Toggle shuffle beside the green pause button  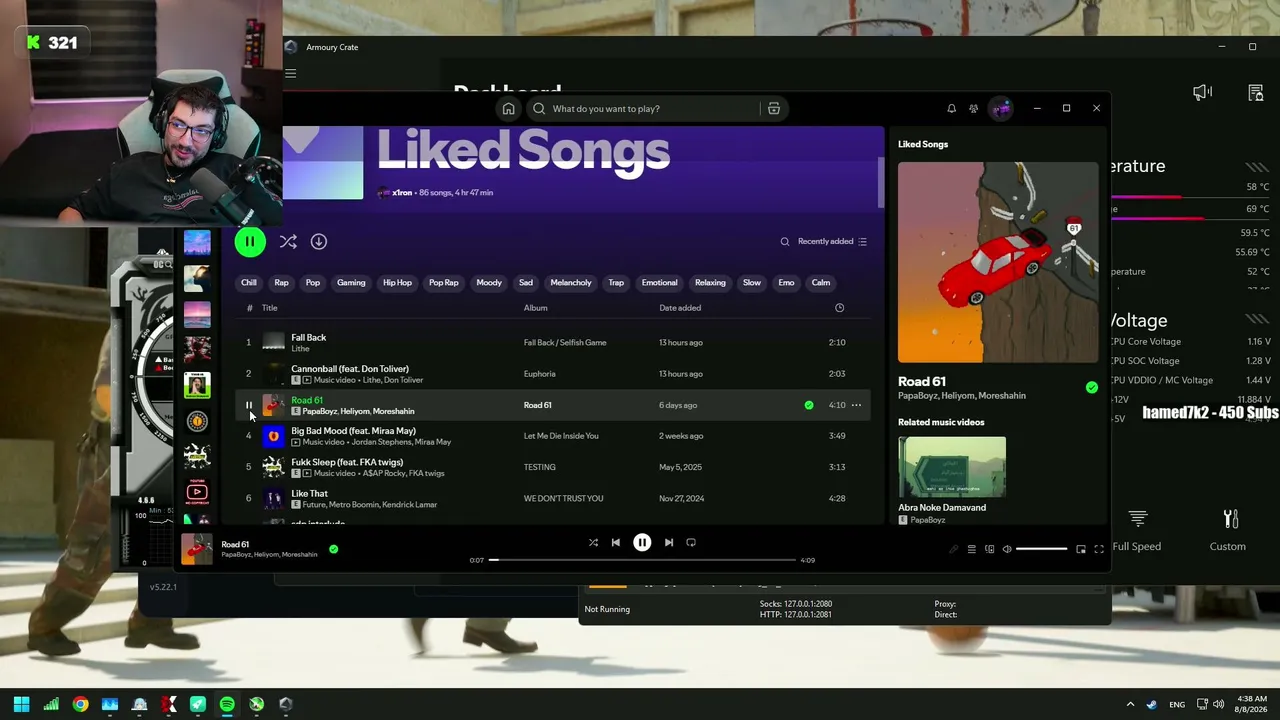point(288,241)
